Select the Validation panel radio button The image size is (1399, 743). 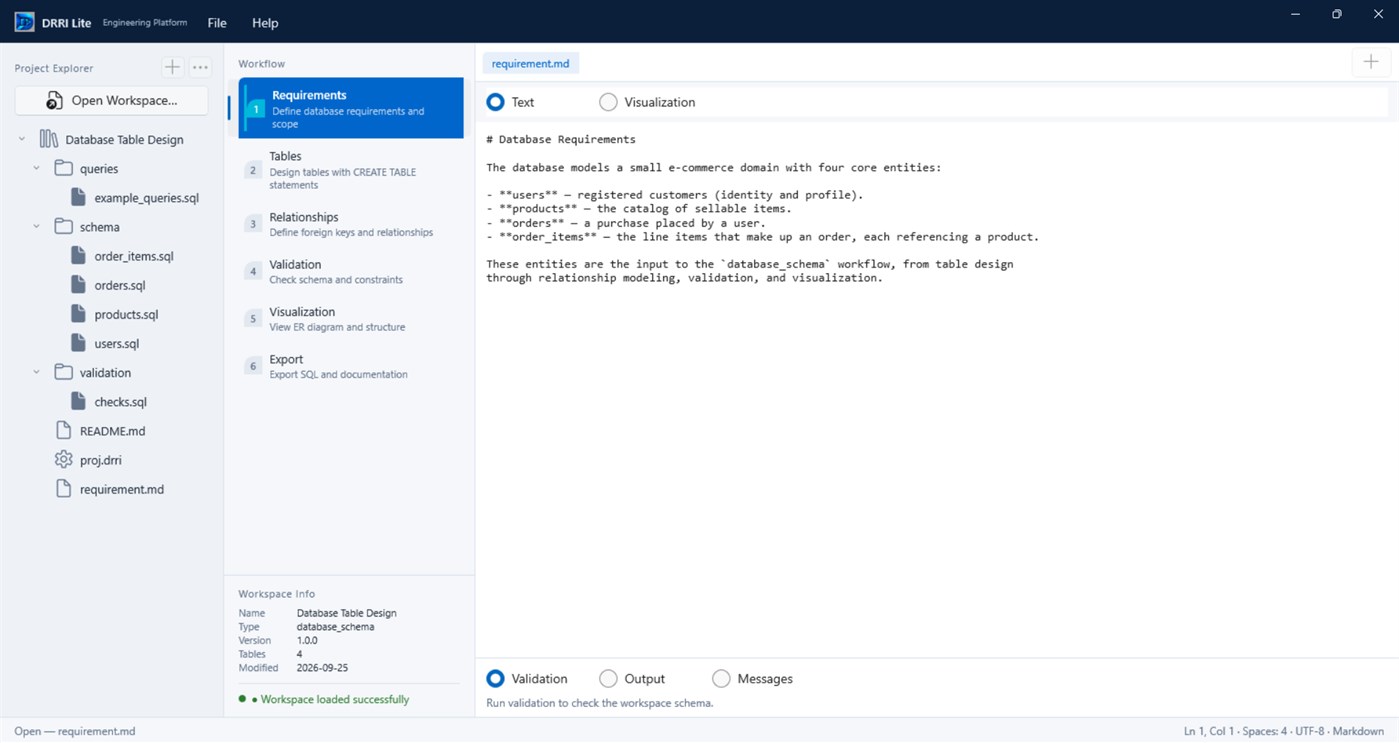click(x=495, y=678)
